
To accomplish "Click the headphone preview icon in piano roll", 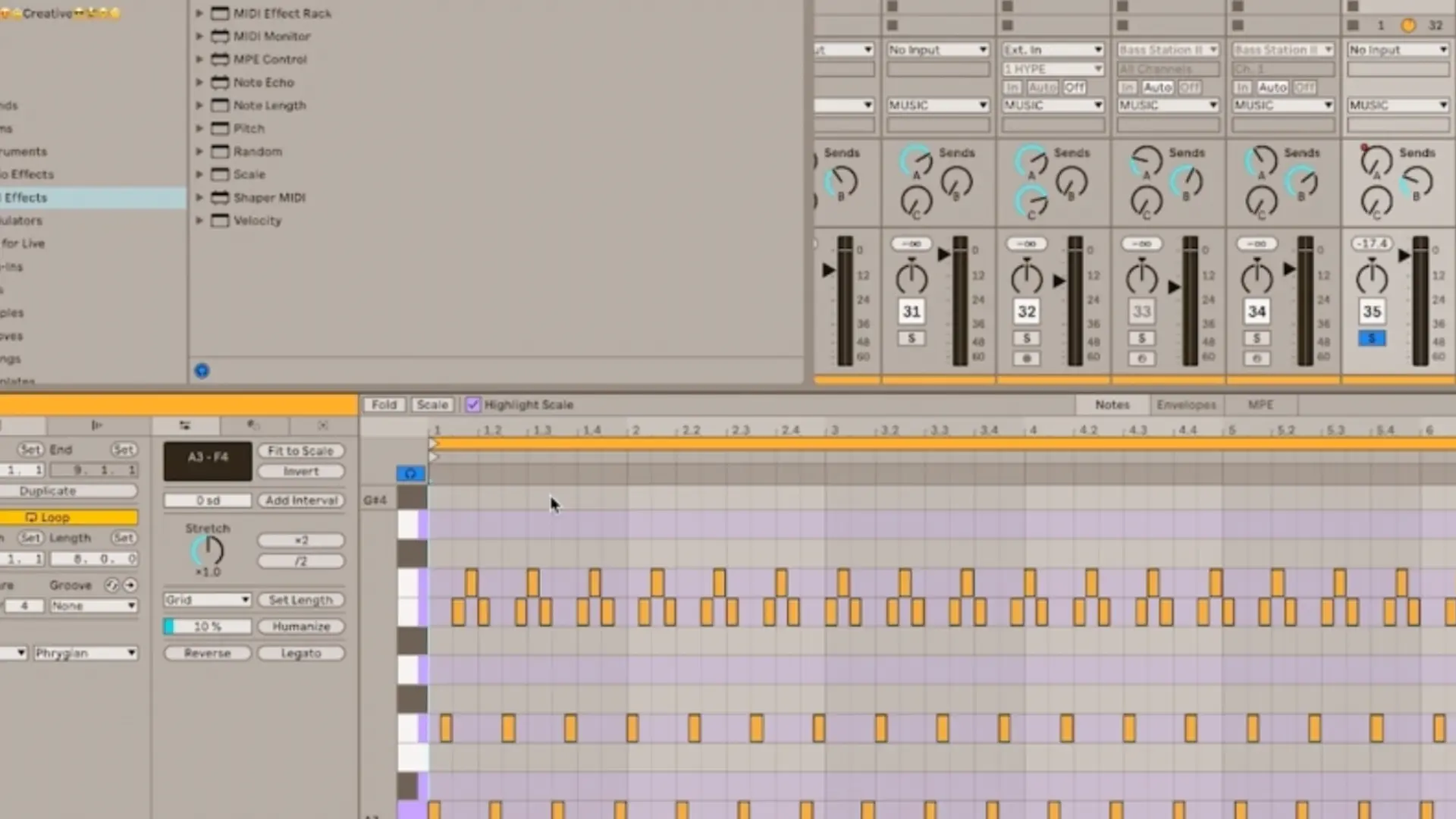I will (411, 474).
